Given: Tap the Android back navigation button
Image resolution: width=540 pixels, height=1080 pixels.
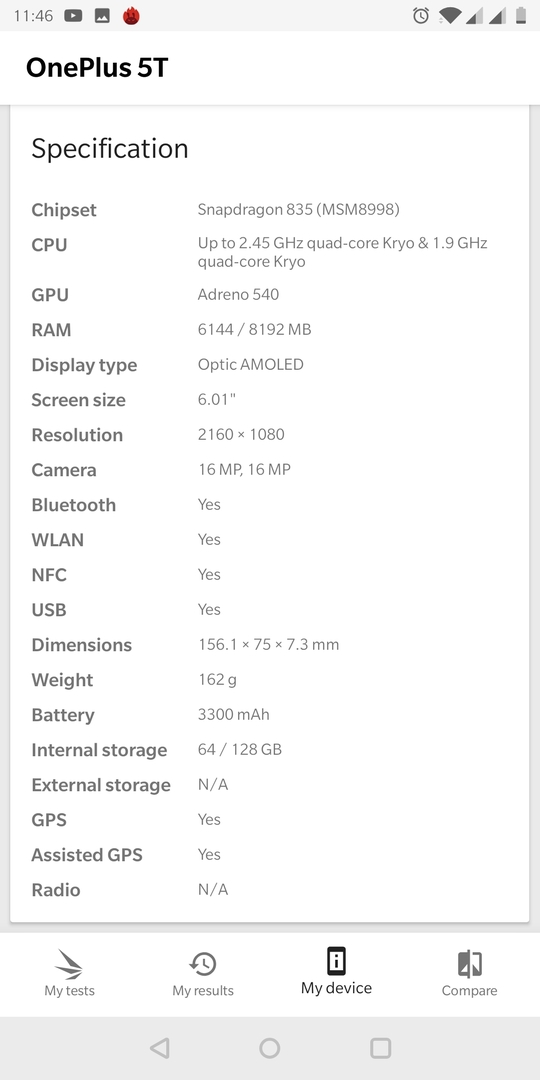Looking at the screenshot, I should click(160, 1048).
